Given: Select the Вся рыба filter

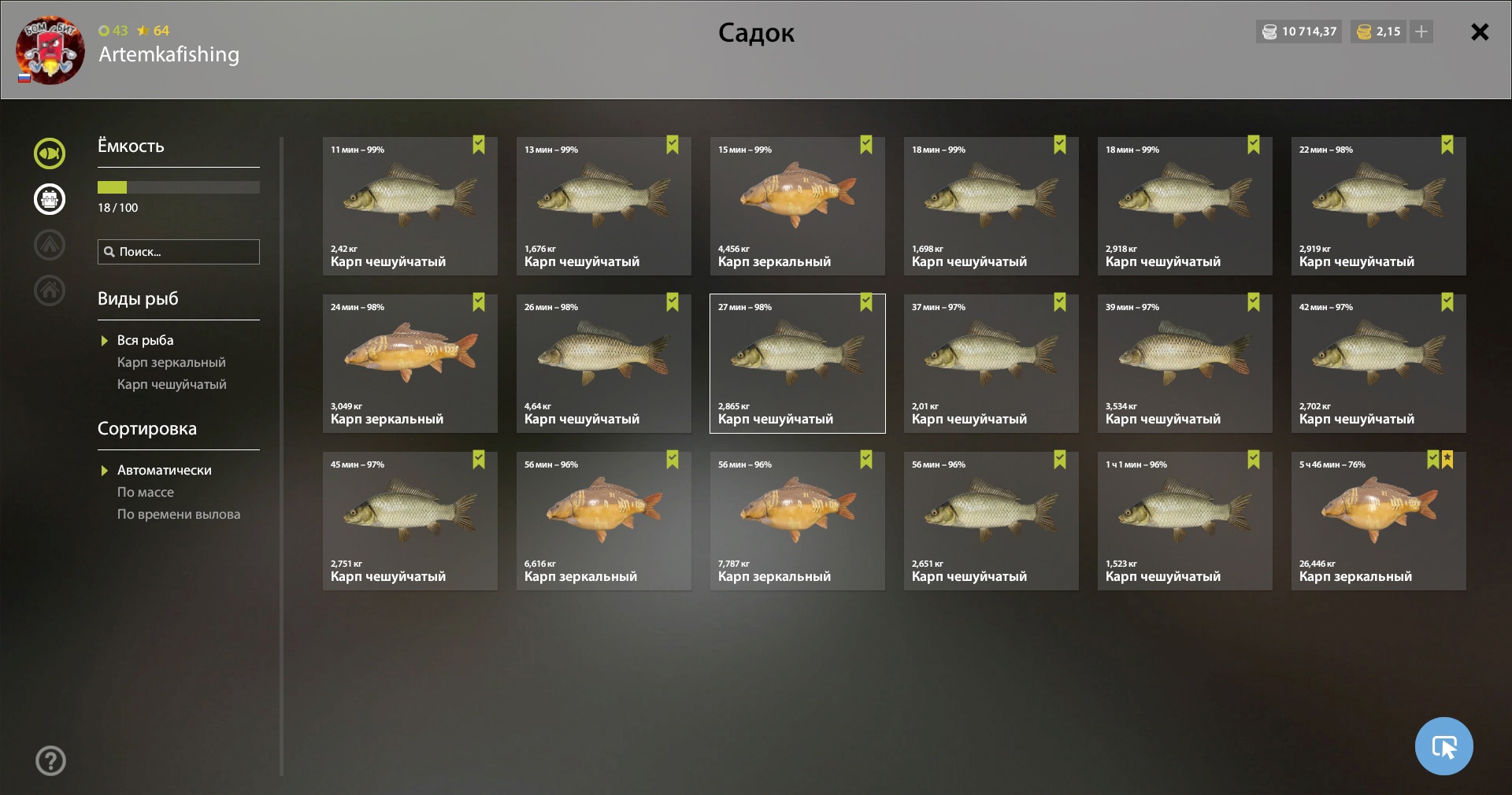Looking at the screenshot, I should 145,340.
